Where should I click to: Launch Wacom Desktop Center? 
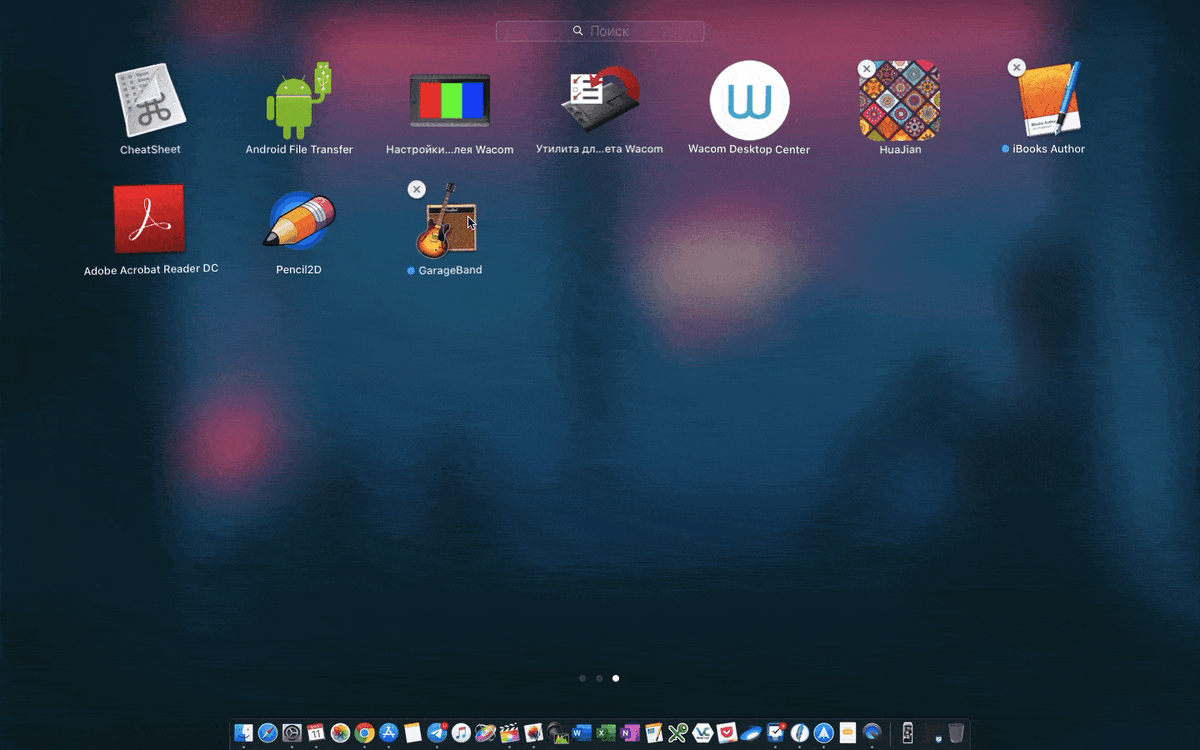[749, 101]
